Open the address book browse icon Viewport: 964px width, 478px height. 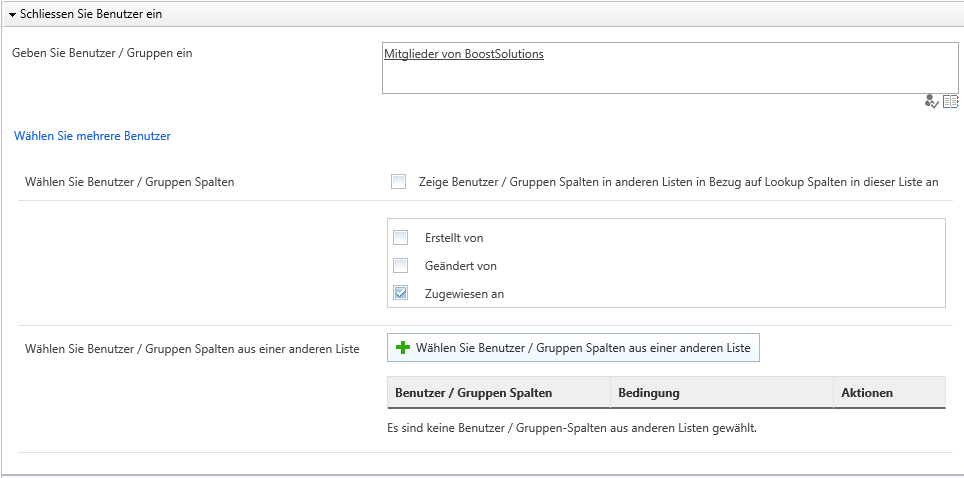pyautogui.click(x=950, y=102)
